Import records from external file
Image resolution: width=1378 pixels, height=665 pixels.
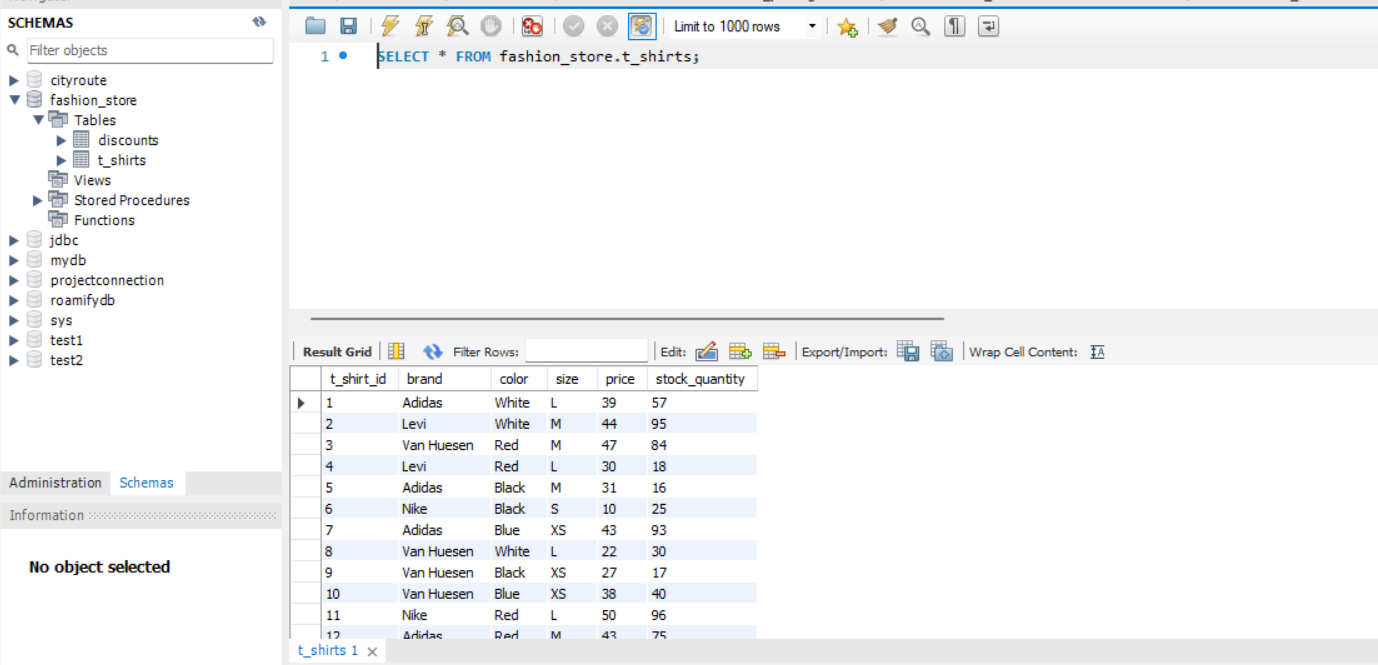(x=942, y=351)
